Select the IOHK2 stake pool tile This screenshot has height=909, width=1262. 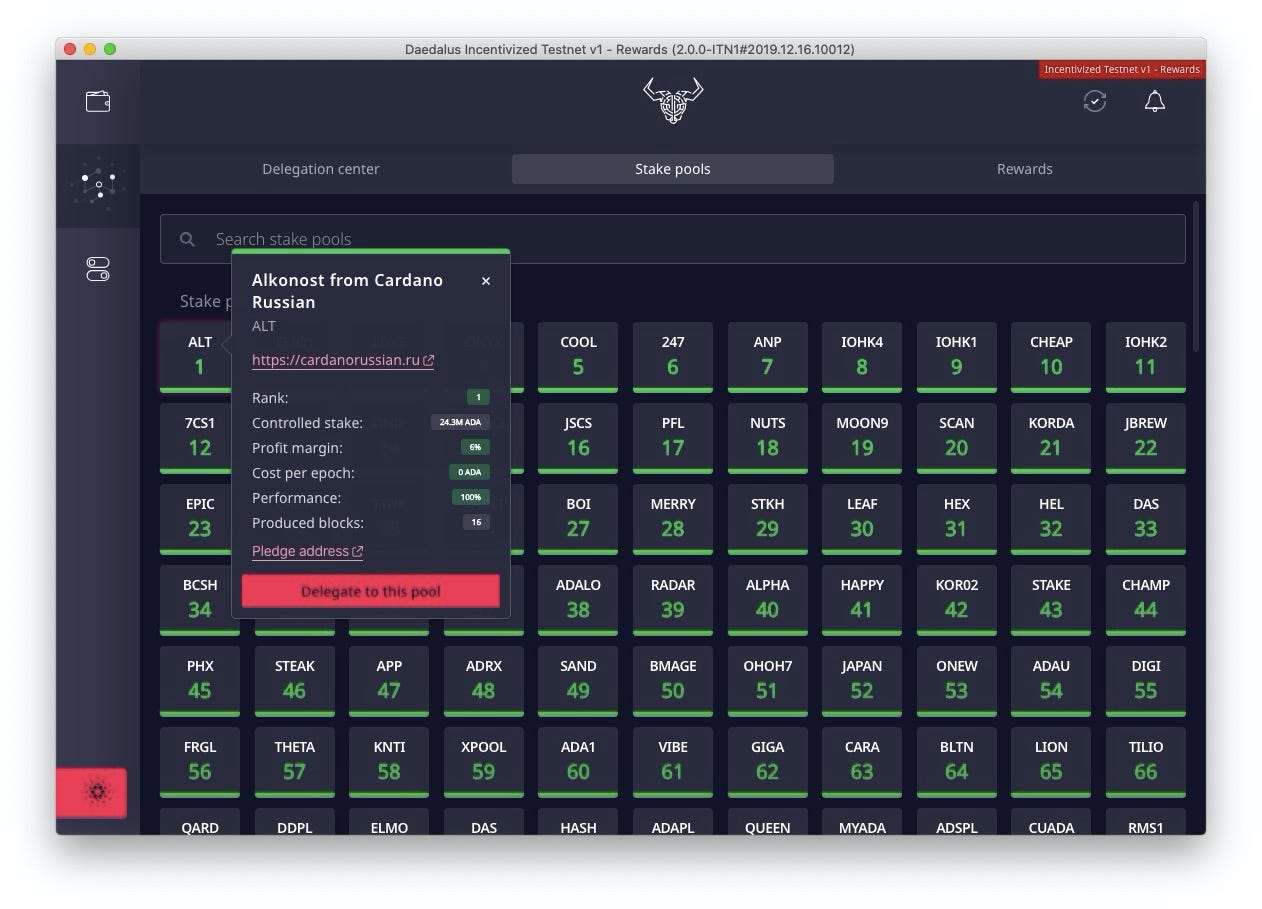coord(1146,357)
